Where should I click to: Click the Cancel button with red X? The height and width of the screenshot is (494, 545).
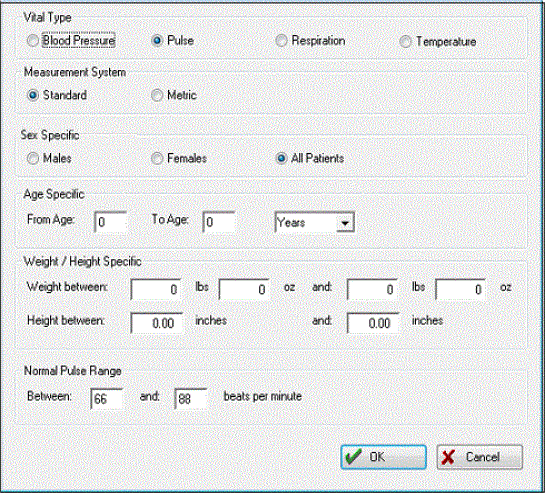[x=480, y=457]
